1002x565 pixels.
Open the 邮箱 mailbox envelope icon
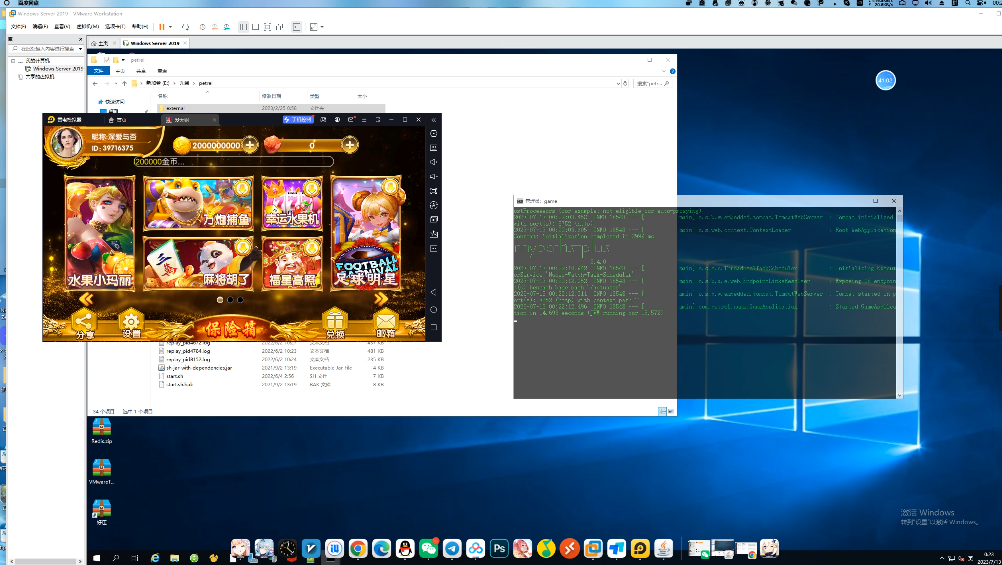386,323
